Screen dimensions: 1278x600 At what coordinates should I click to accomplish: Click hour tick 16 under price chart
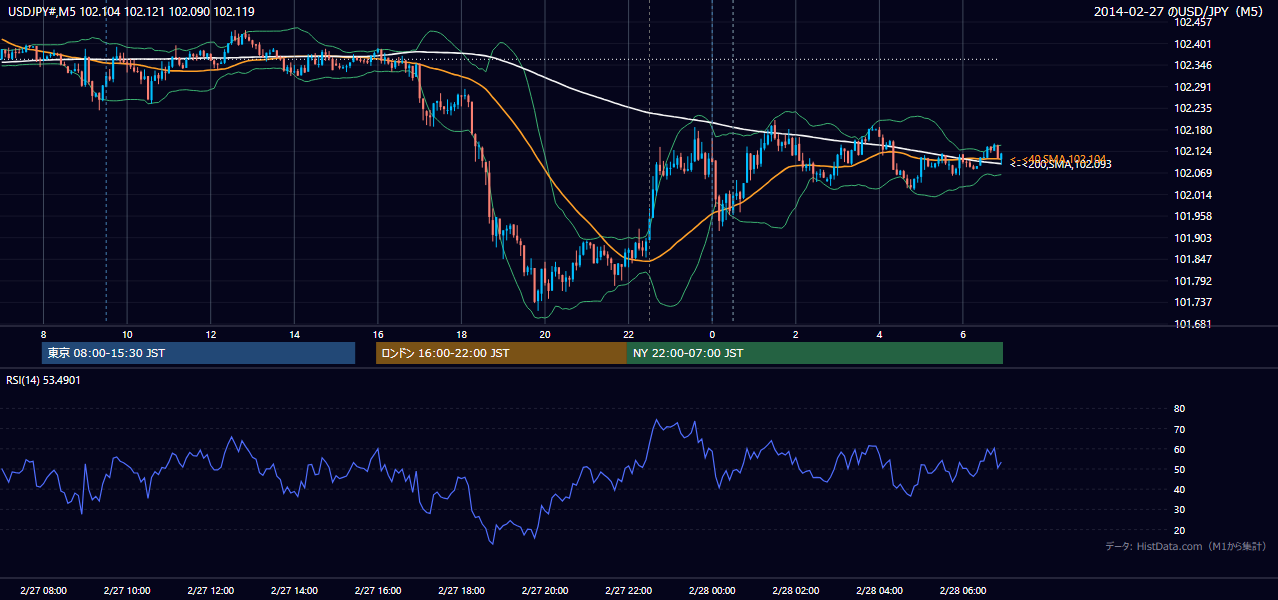tap(377, 334)
